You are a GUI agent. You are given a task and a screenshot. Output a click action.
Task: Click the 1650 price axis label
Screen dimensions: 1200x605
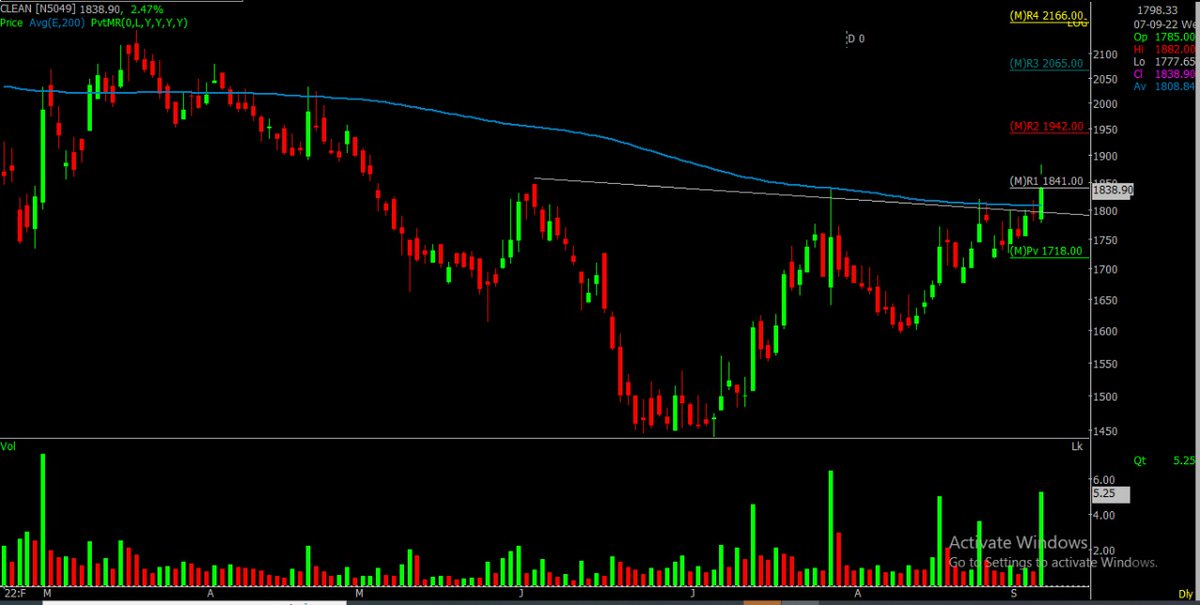(x=1105, y=300)
